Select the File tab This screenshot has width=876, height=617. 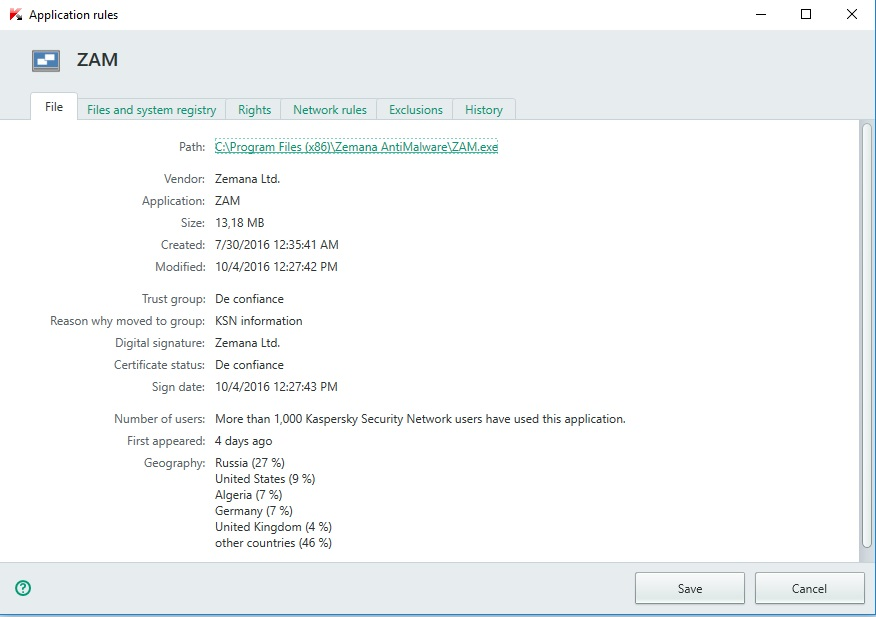pyautogui.click(x=54, y=107)
